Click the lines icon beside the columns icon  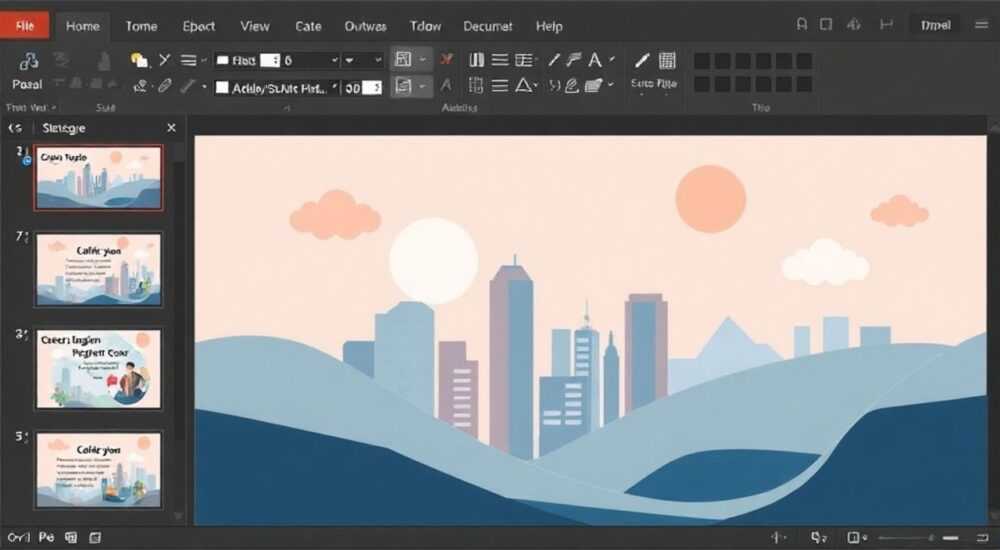(x=500, y=60)
